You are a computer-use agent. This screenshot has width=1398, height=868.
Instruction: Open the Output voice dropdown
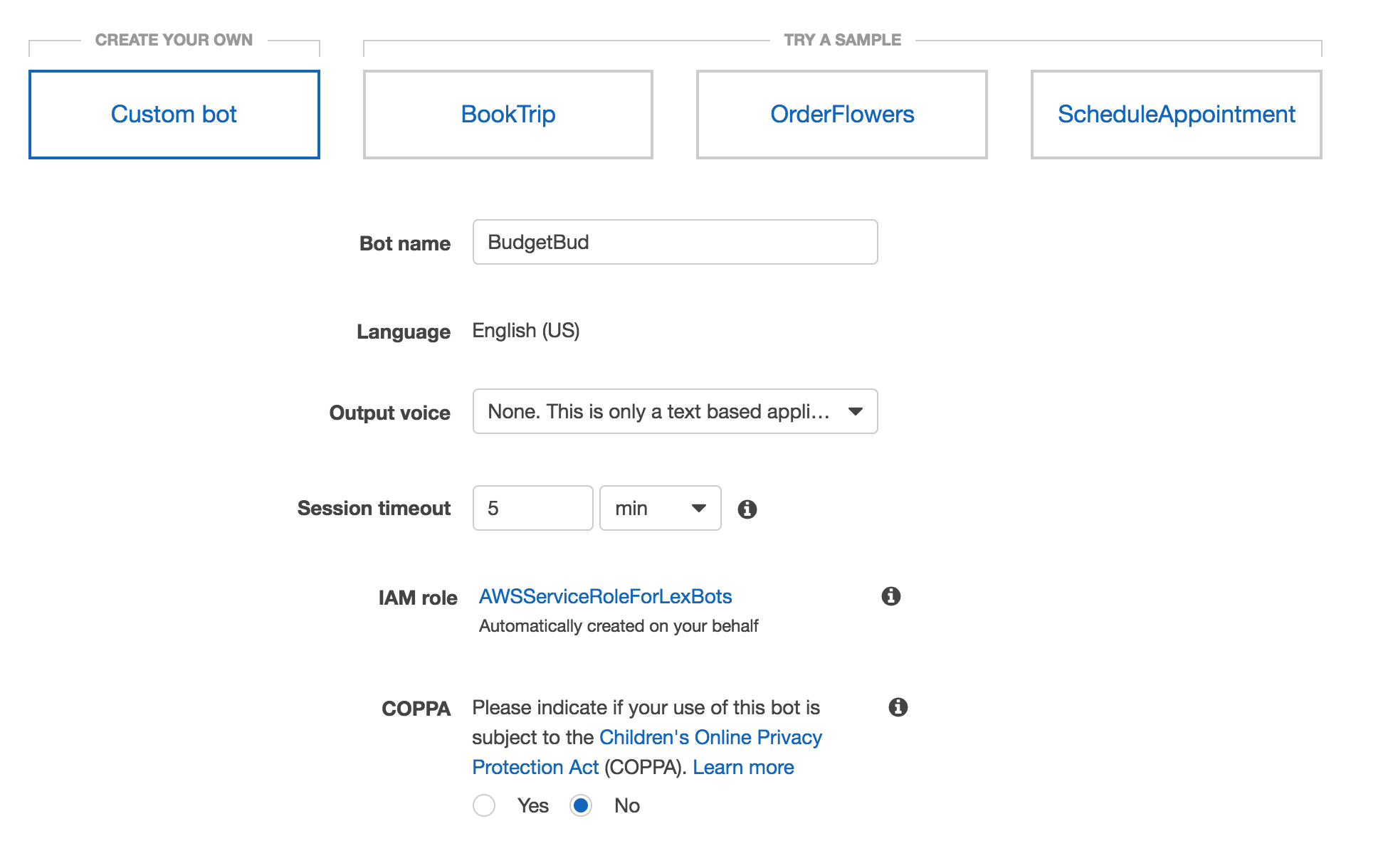click(674, 411)
